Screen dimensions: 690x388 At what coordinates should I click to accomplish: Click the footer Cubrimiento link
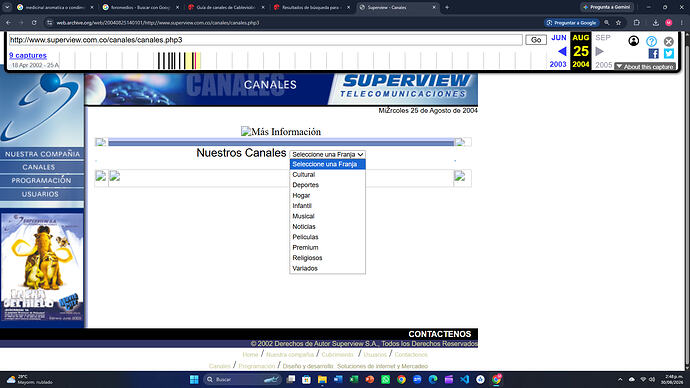pyautogui.click(x=338, y=355)
